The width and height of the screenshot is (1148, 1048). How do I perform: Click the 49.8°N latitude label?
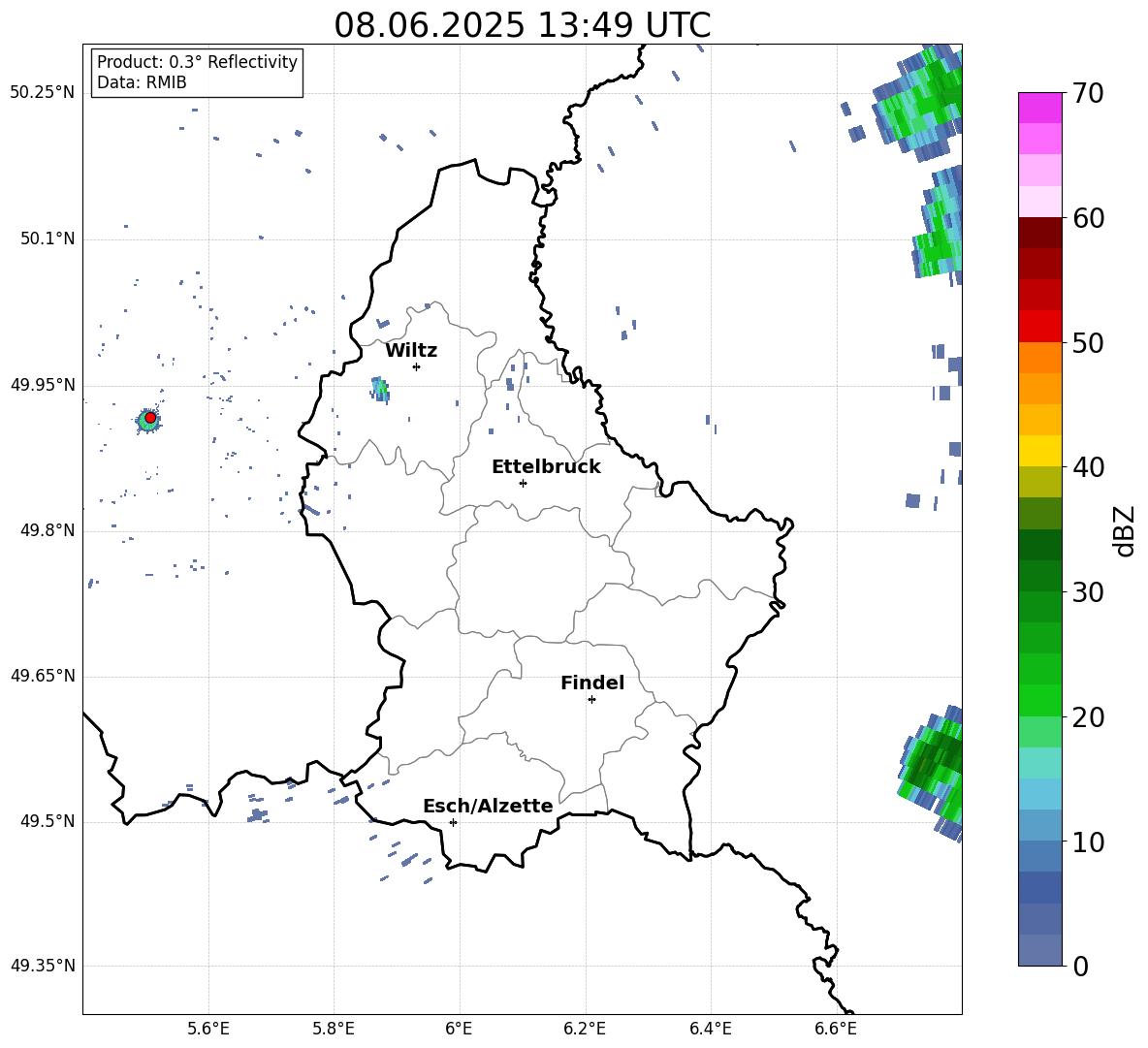pyautogui.click(x=48, y=530)
